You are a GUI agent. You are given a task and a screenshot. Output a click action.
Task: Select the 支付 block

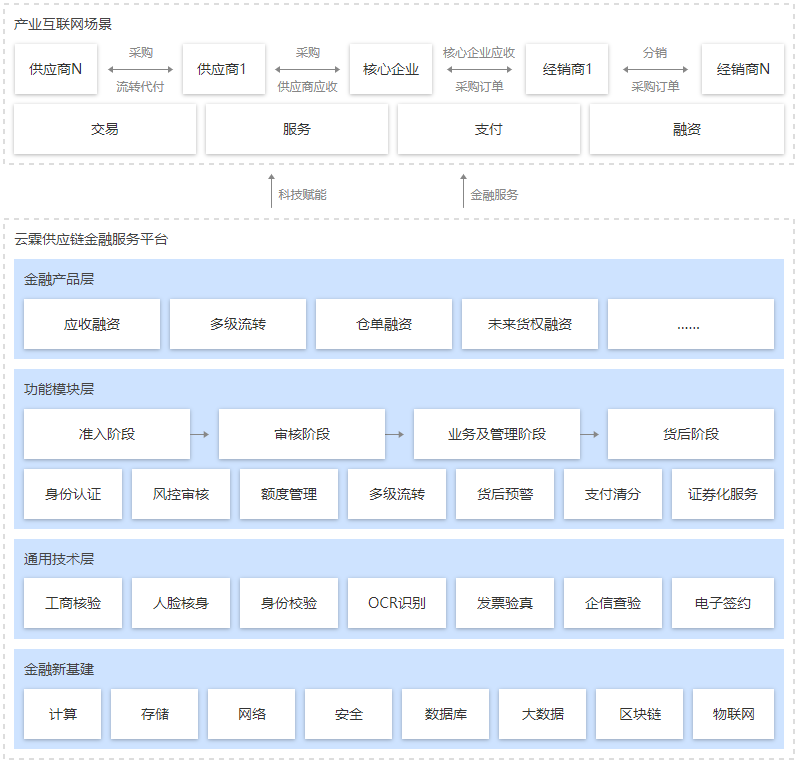[489, 129]
